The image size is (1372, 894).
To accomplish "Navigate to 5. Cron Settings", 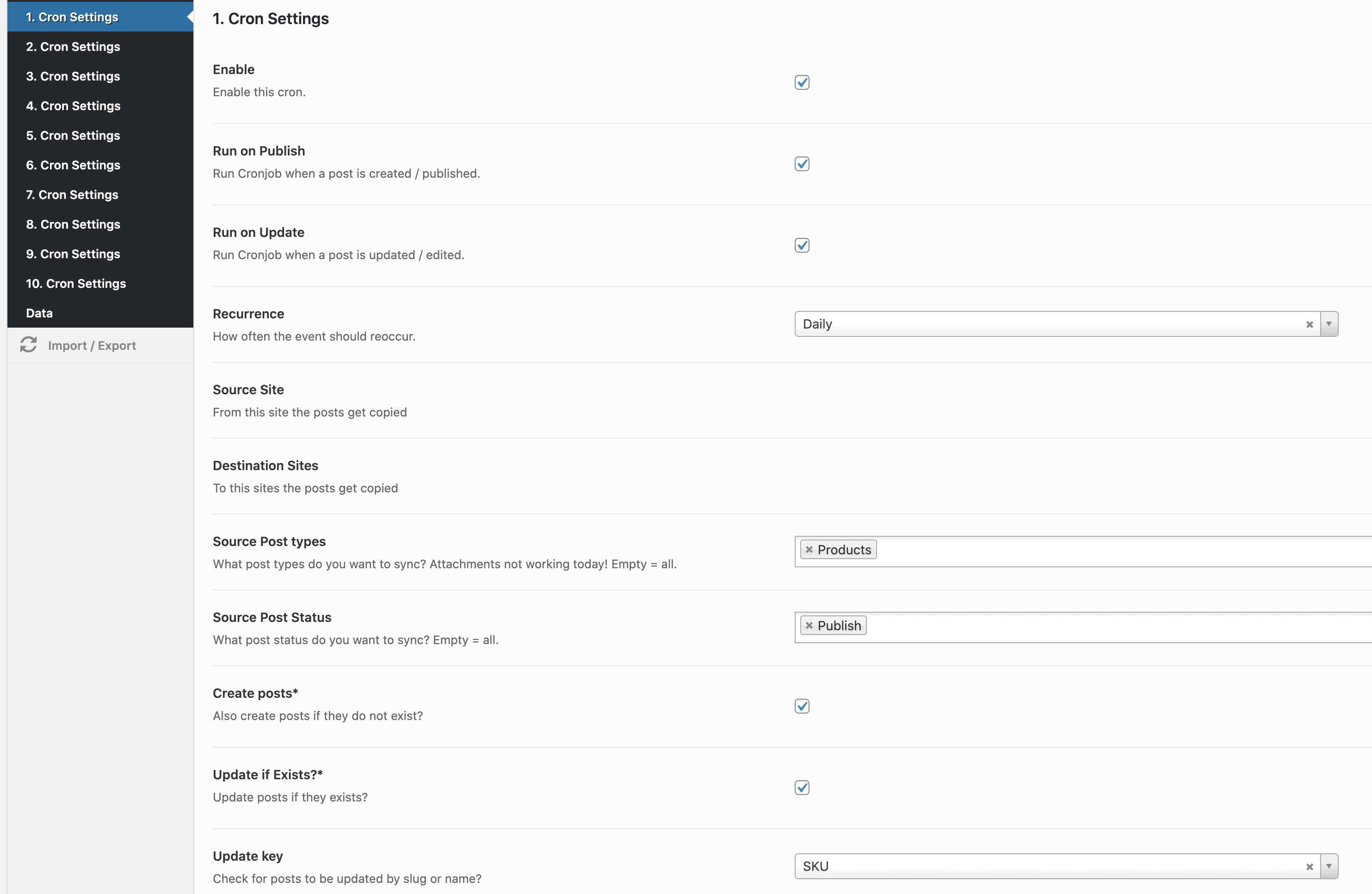I will pos(73,135).
